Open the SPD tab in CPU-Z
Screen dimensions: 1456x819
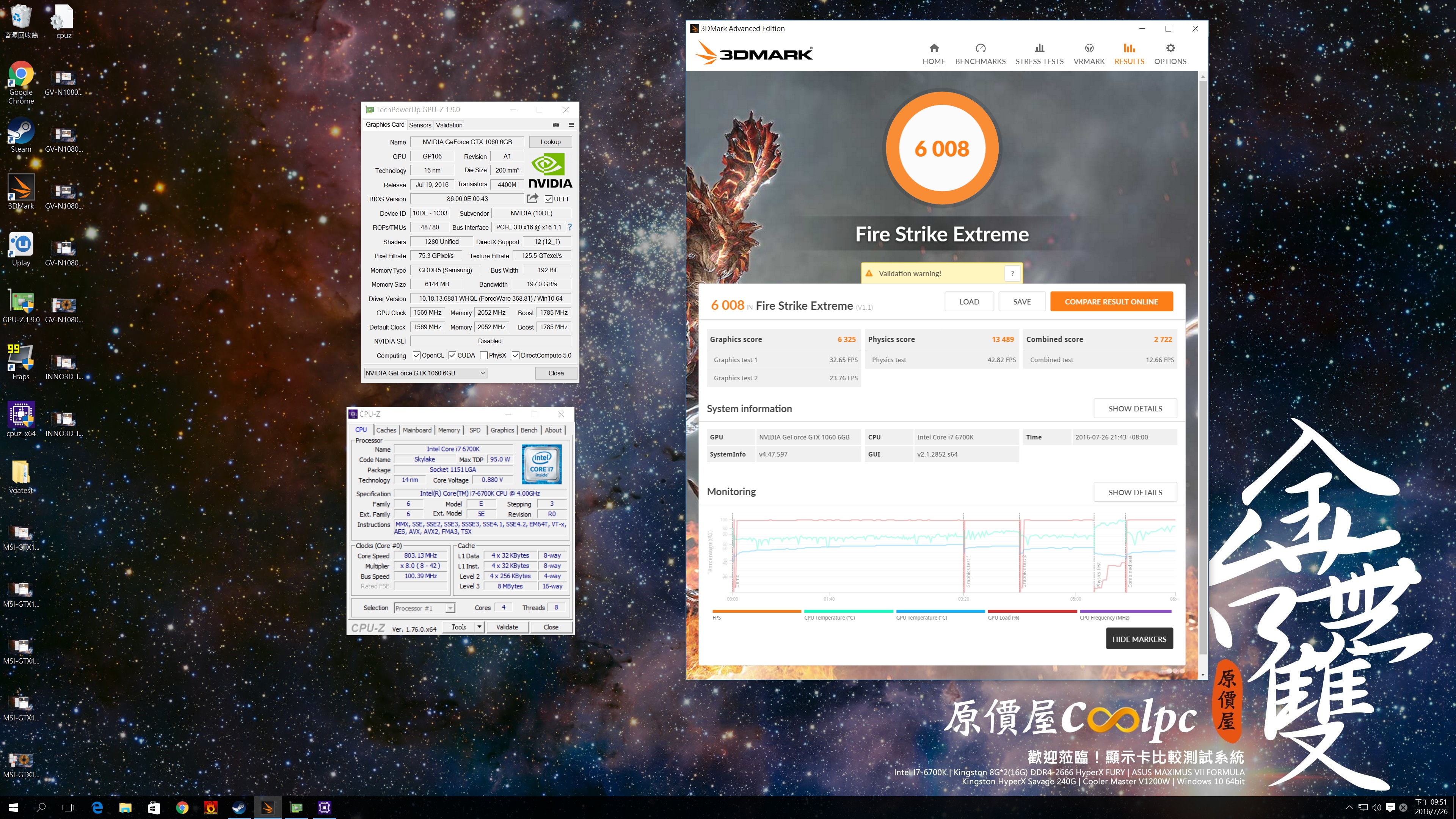pos(475,430)
